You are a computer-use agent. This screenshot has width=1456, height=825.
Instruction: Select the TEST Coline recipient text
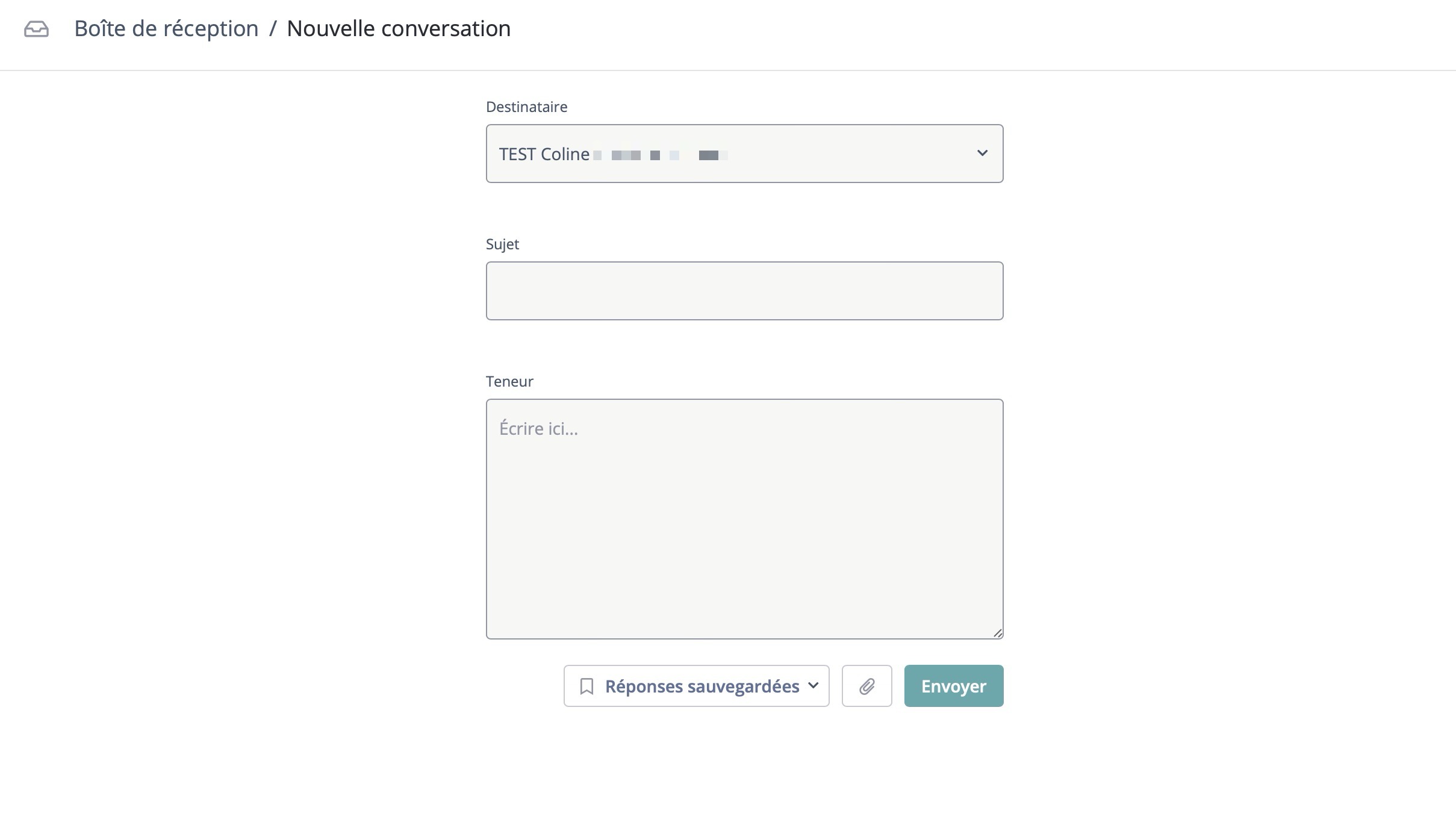pos(544,155)
